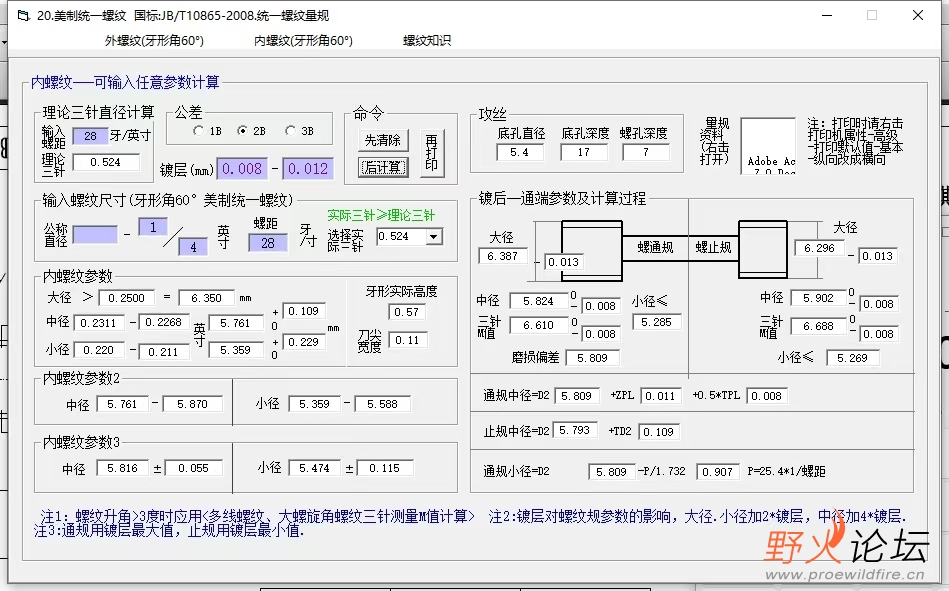The height and width of the screenshot is (591, 949).
Task: Click the empty 公称直径 input field
Action: click(x=95, y=235)
